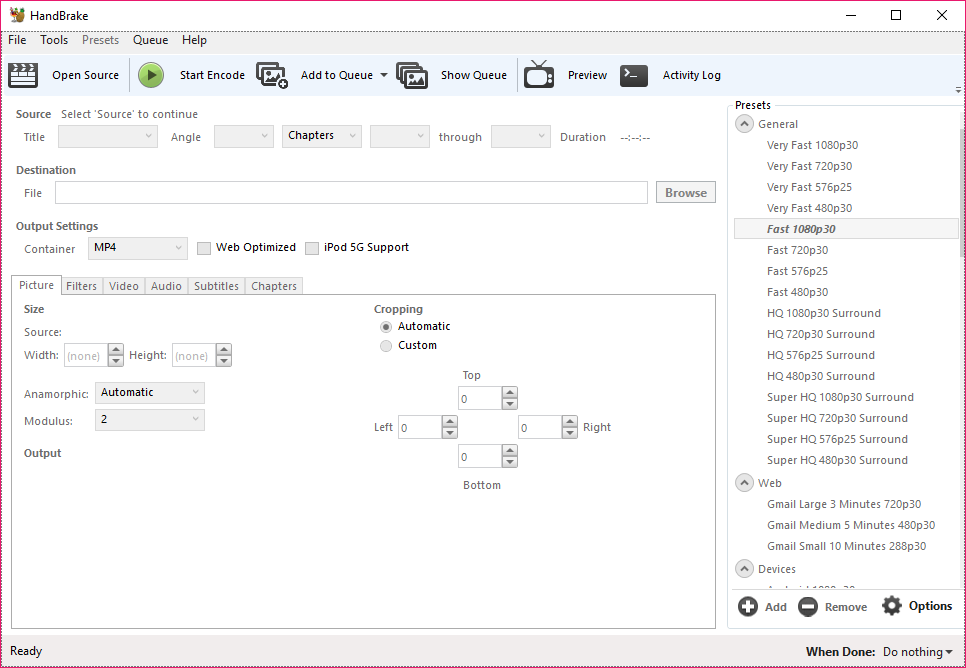Select Gmail Medium 5 Minutes 480p30 preset
Viewport: 966px width, 668px height.
point(851,525)
